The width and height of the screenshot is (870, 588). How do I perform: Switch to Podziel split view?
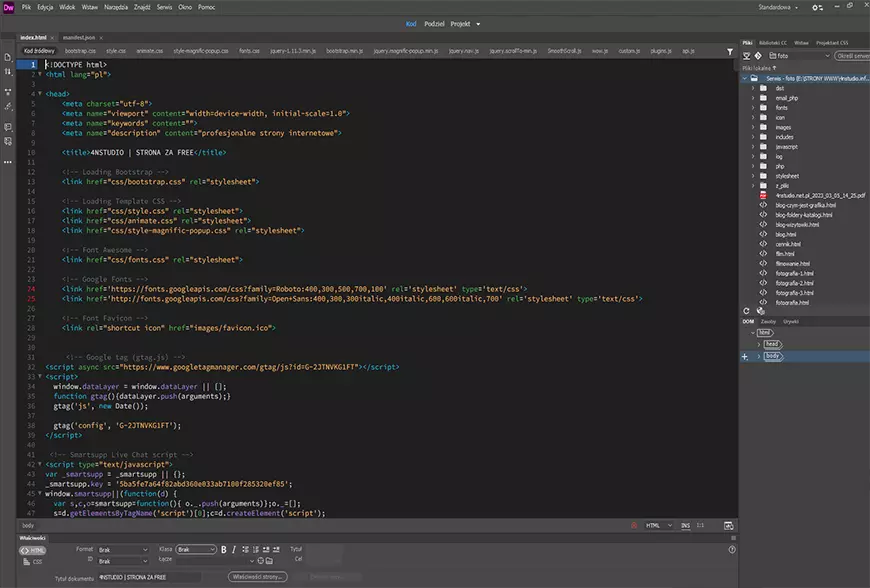434,24
